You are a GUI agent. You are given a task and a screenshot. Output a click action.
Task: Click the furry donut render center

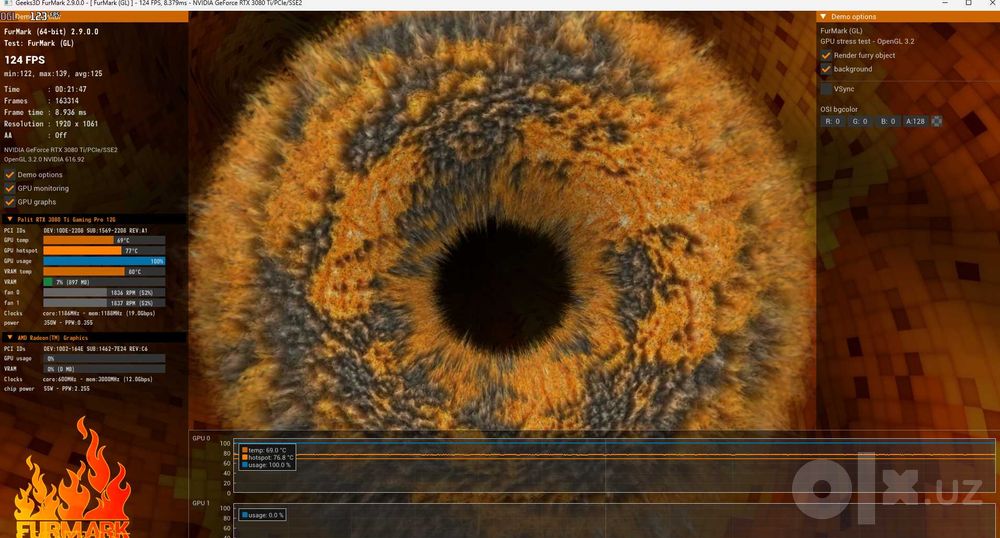pos(504,286)
